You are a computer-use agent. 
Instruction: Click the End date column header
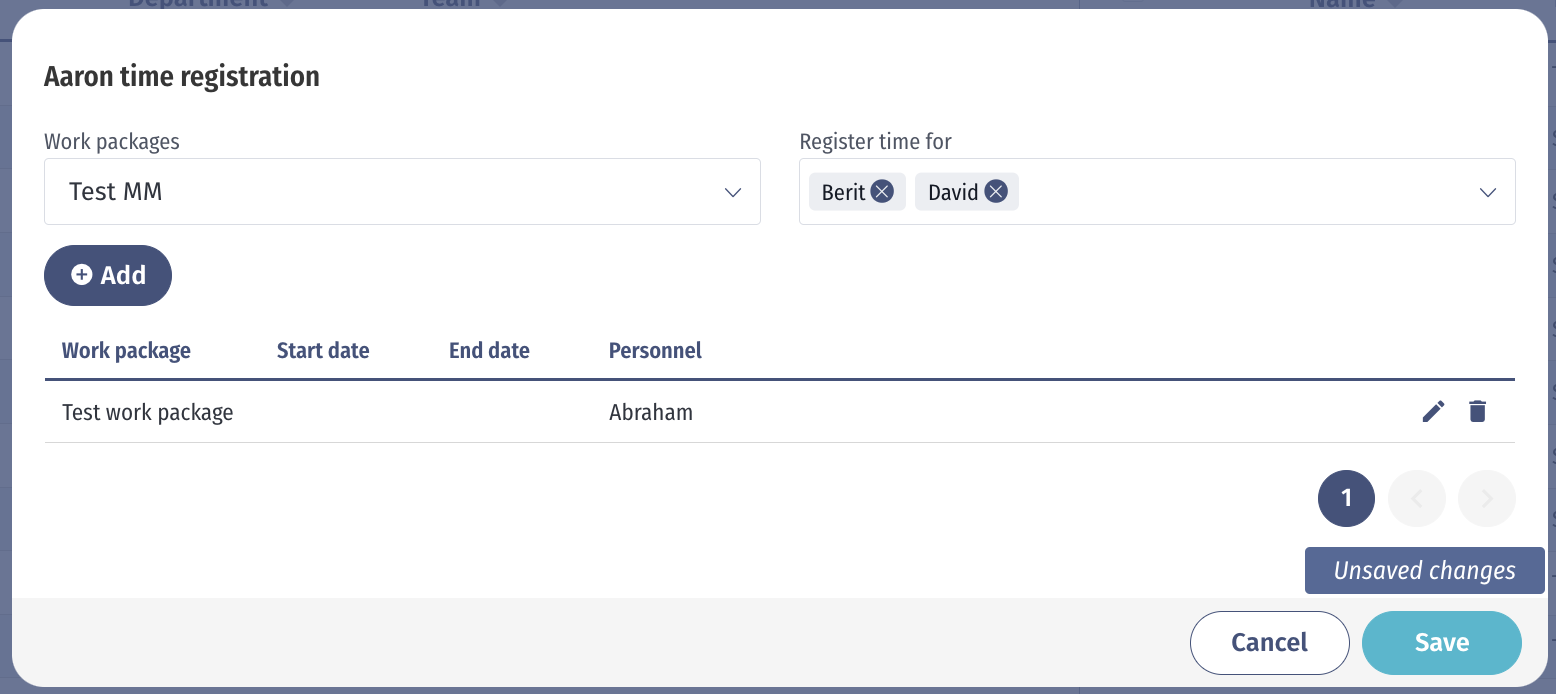pos(489,350)
